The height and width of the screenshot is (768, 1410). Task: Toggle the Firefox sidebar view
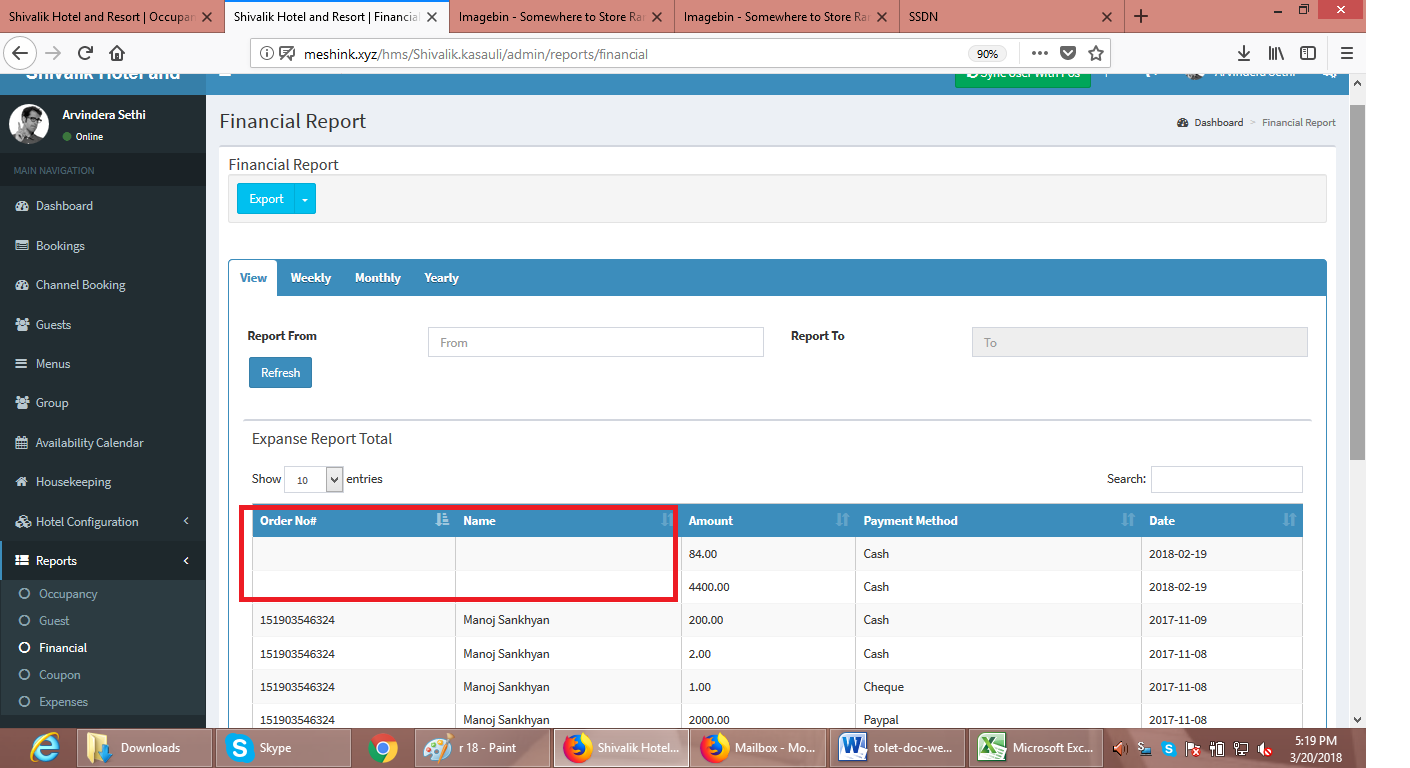[1307, 54]
